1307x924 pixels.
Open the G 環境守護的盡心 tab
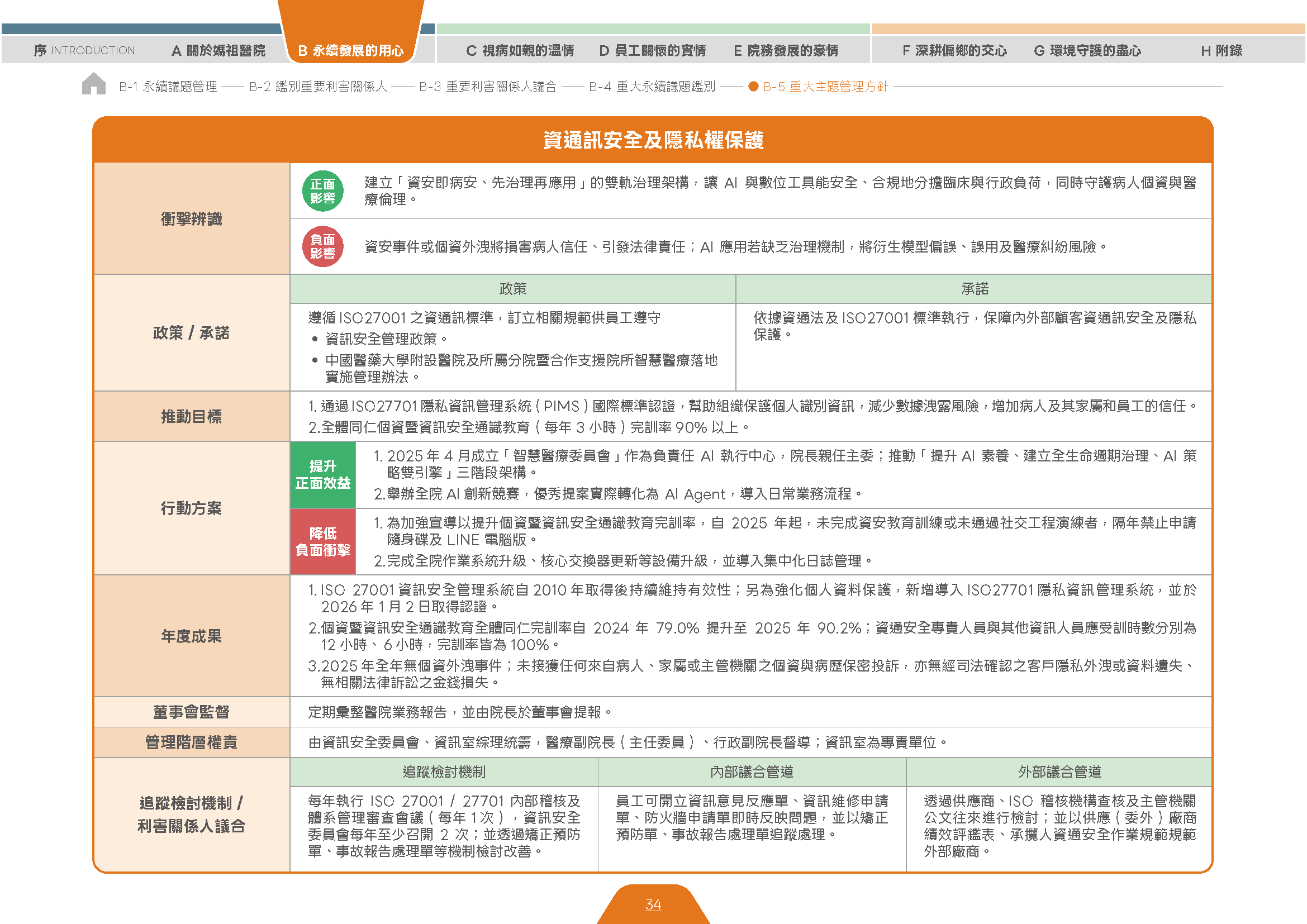pos(1087,51)
